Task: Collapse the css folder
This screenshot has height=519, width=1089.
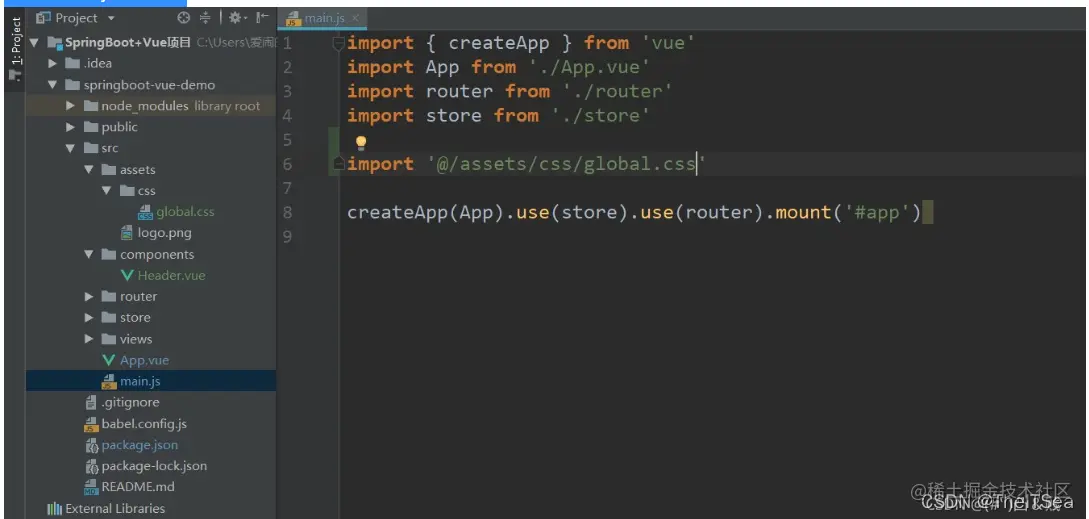Action: (x=106, y=190)
